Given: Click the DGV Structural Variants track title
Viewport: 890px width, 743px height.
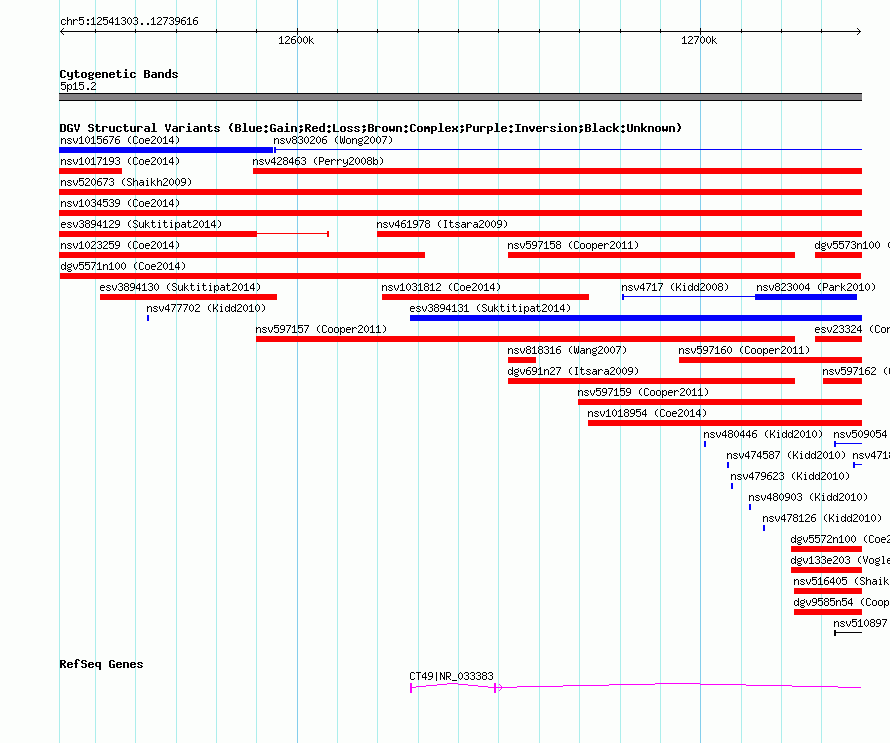Looking at the screenshot, I should [x=370, y=128].
